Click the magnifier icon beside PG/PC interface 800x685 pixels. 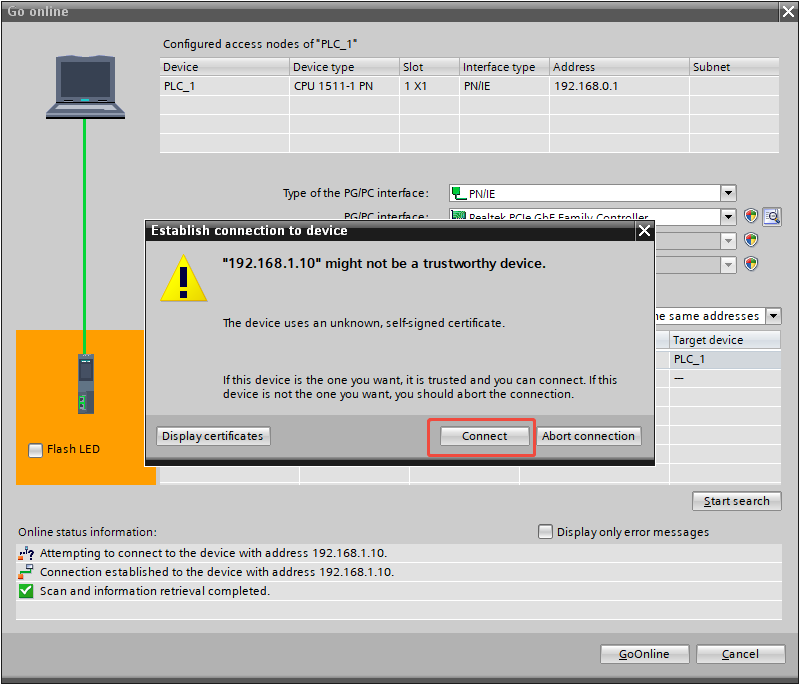pyautogui.click(x=771, y=216)
